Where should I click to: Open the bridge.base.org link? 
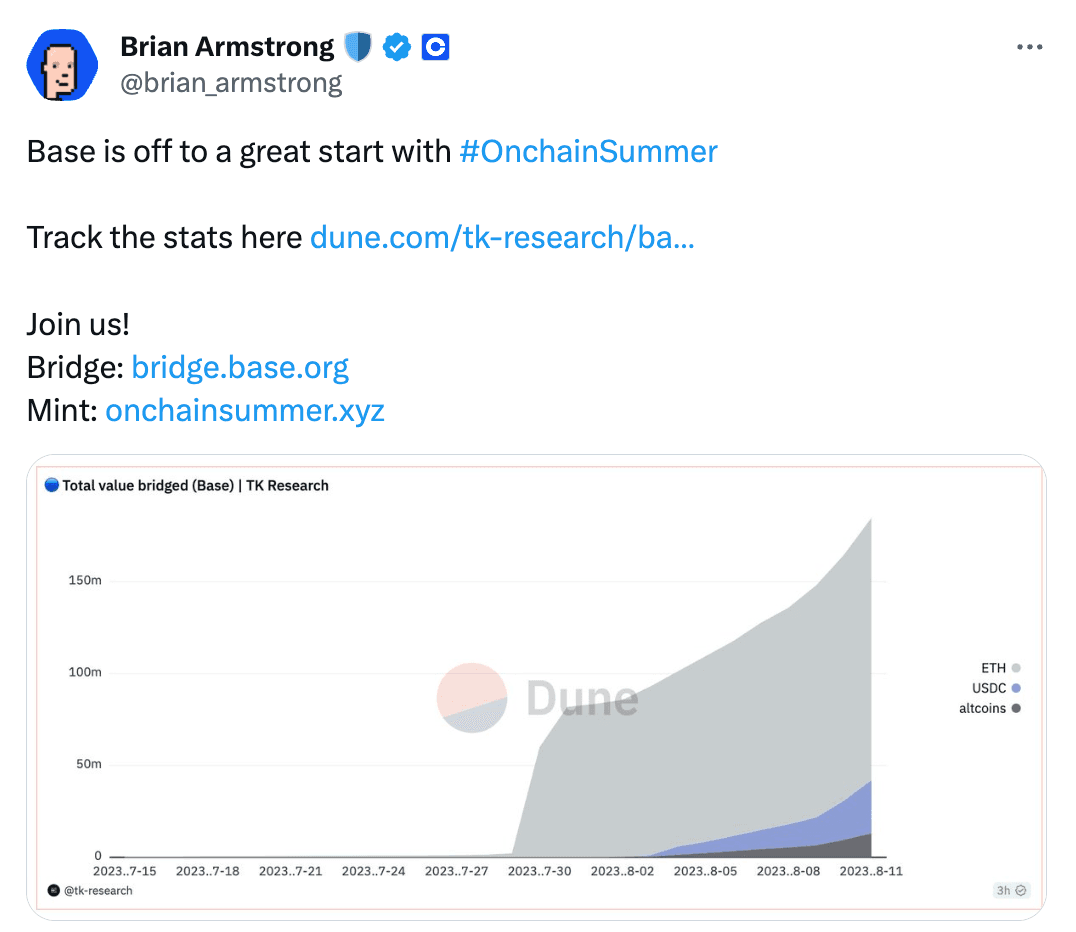tap(240, 368)
